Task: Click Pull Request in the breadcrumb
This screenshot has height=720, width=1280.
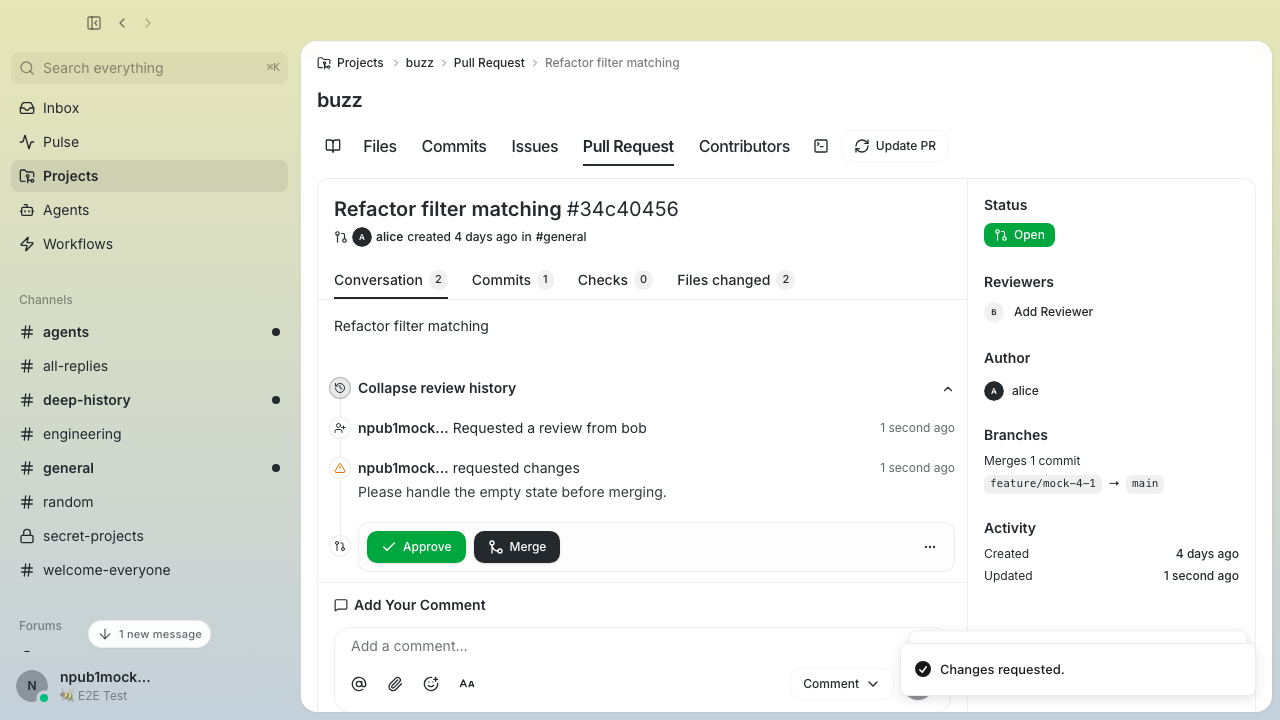Action: pos(489,63)
